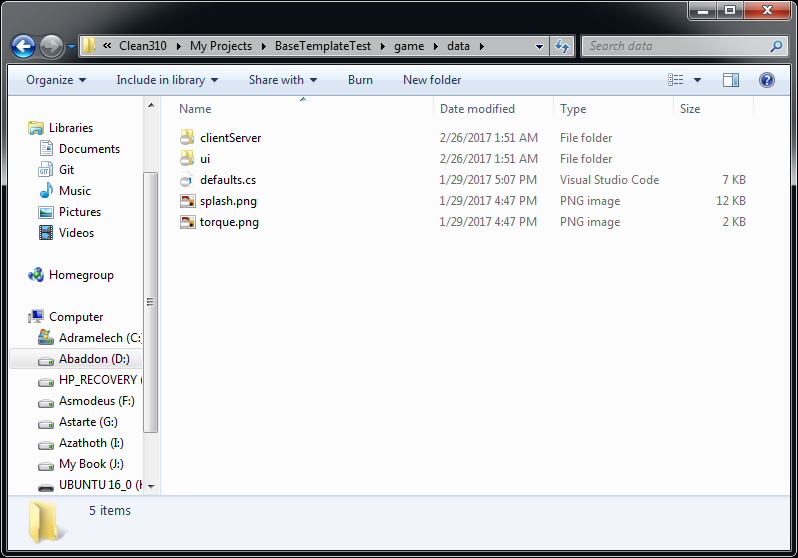The image size is (798, 558).
Task: Click My Projects breadcrumb segment
Action: point(221,46)
